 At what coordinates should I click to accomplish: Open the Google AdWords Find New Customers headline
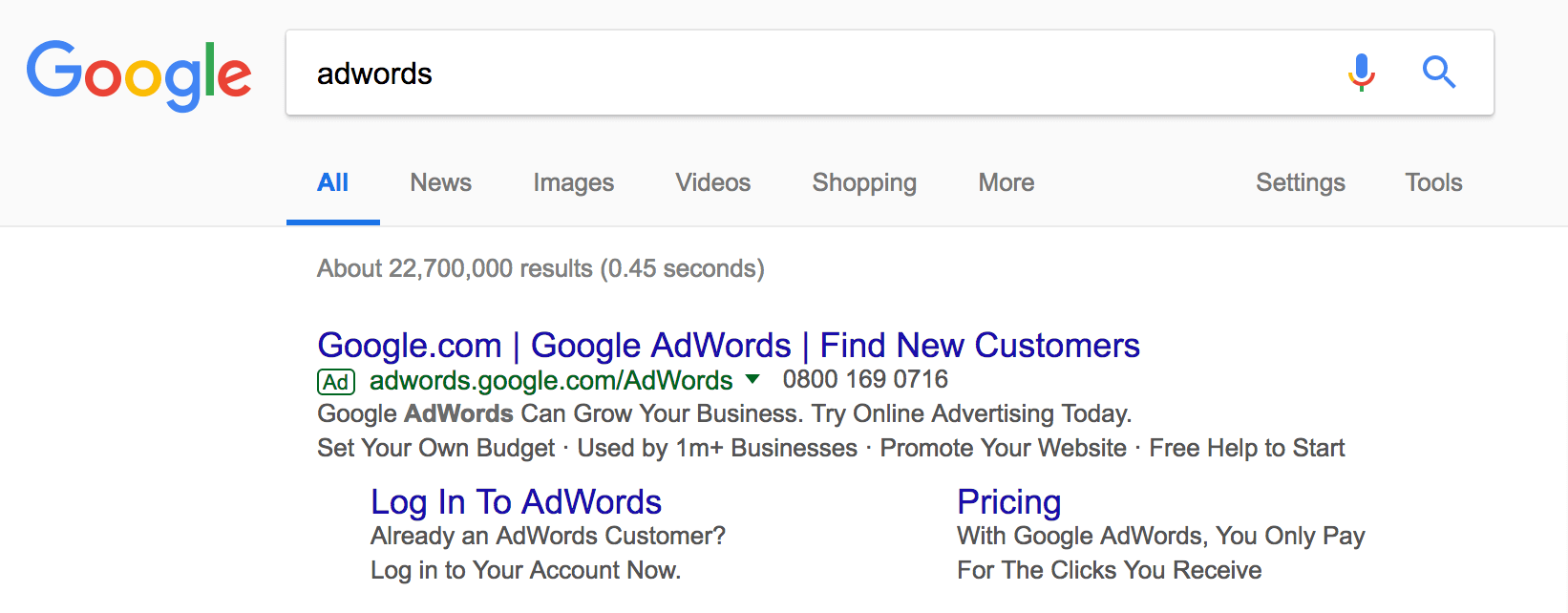[x=728, y=345]
